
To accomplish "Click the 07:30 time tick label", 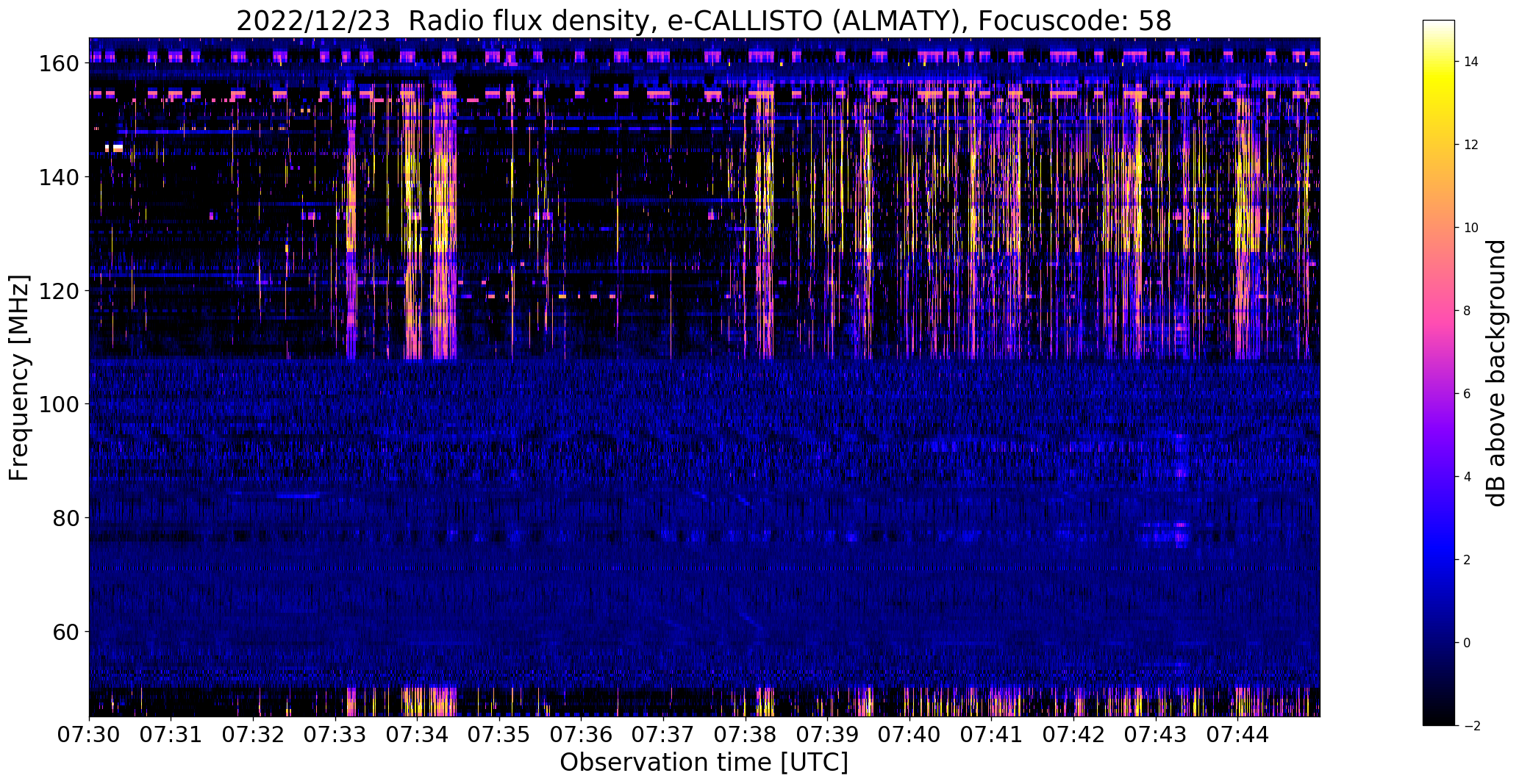I will [x=89, y=734].
